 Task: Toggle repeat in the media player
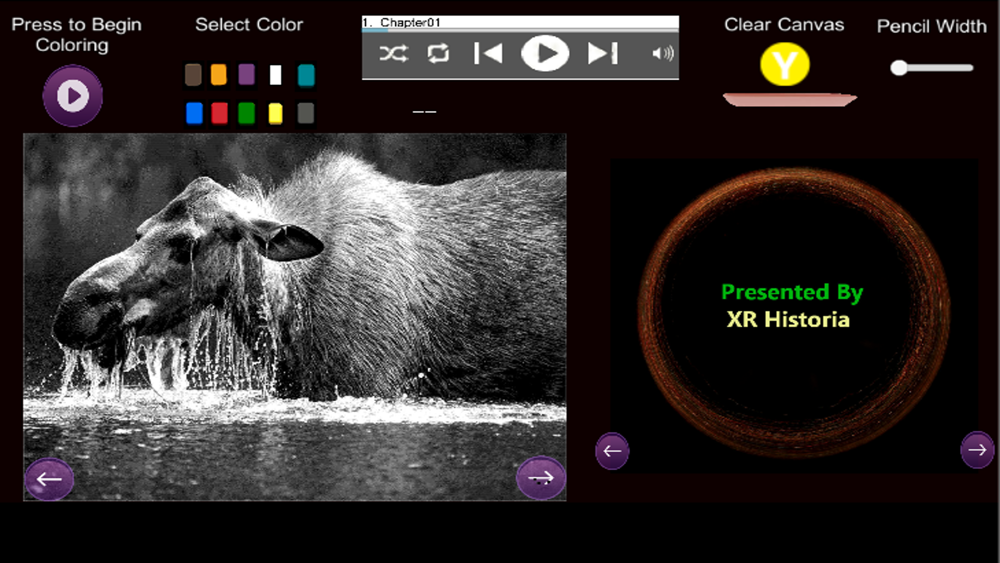point(438,54)
